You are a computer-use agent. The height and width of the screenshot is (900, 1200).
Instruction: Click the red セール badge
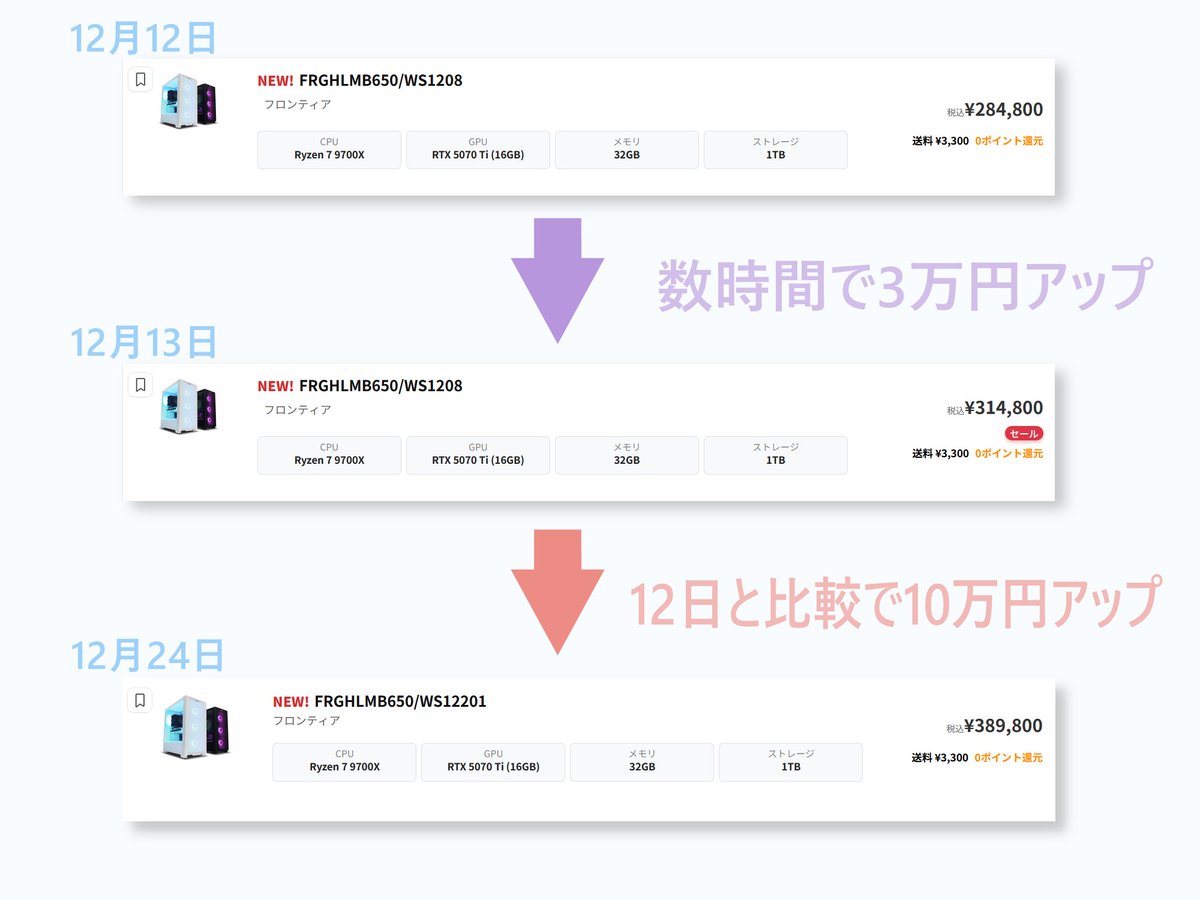tap(1024, 434)
